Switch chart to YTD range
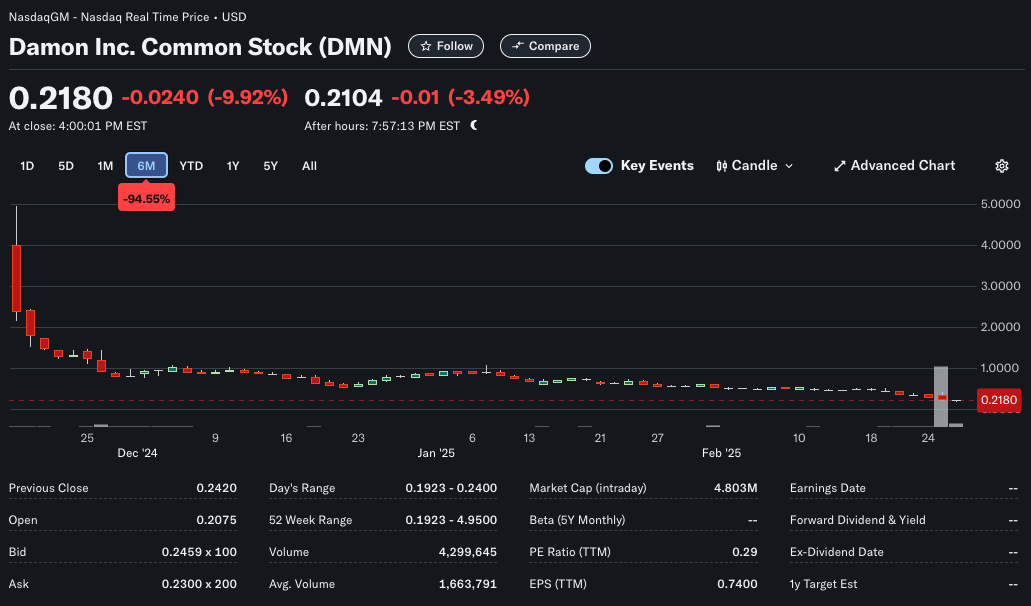Screen dimensions: 1031x606 (191, 166)
